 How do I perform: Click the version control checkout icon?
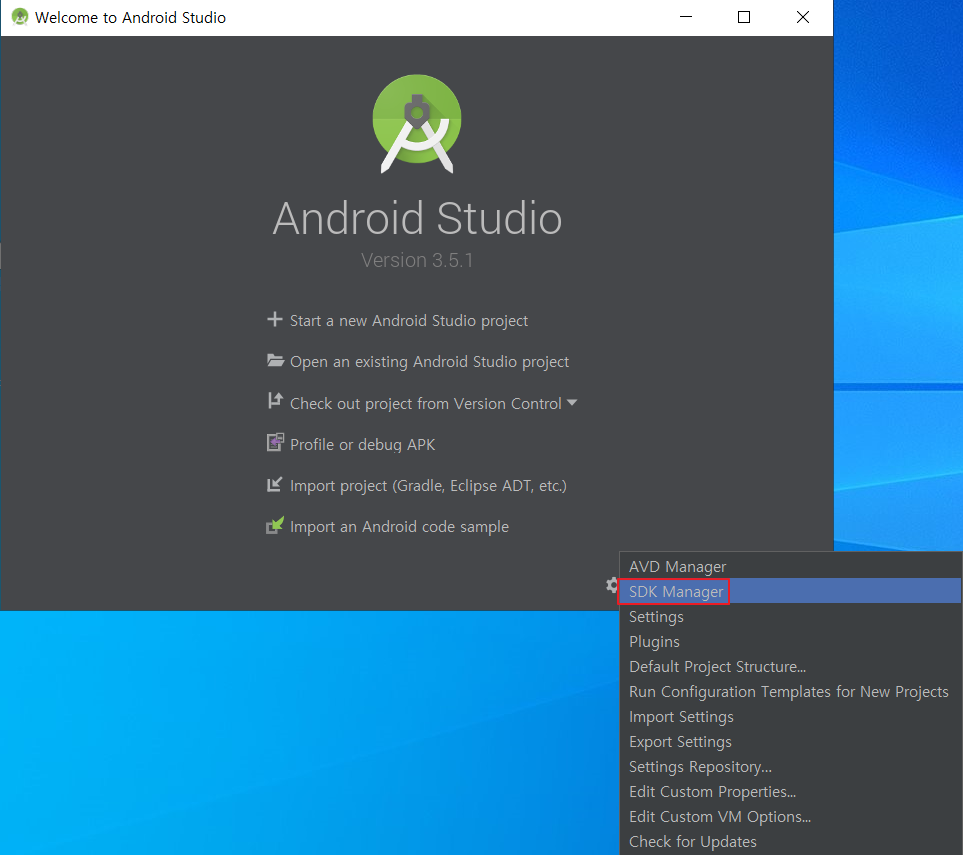tap(275, 401)
